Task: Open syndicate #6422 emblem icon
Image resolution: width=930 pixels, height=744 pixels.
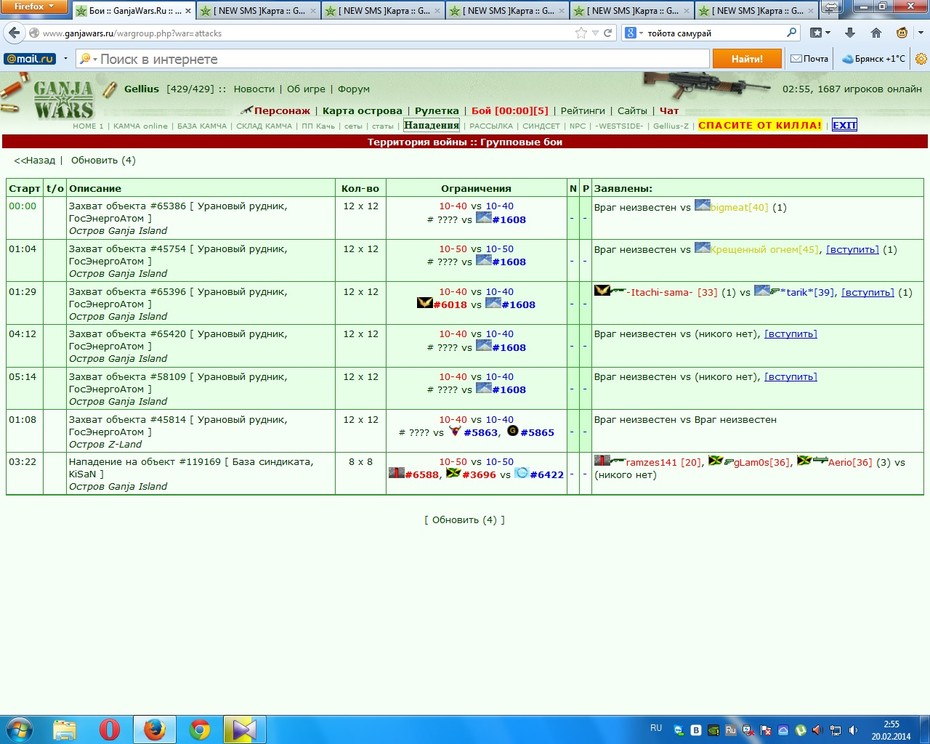Action: [x=521, y=473]
